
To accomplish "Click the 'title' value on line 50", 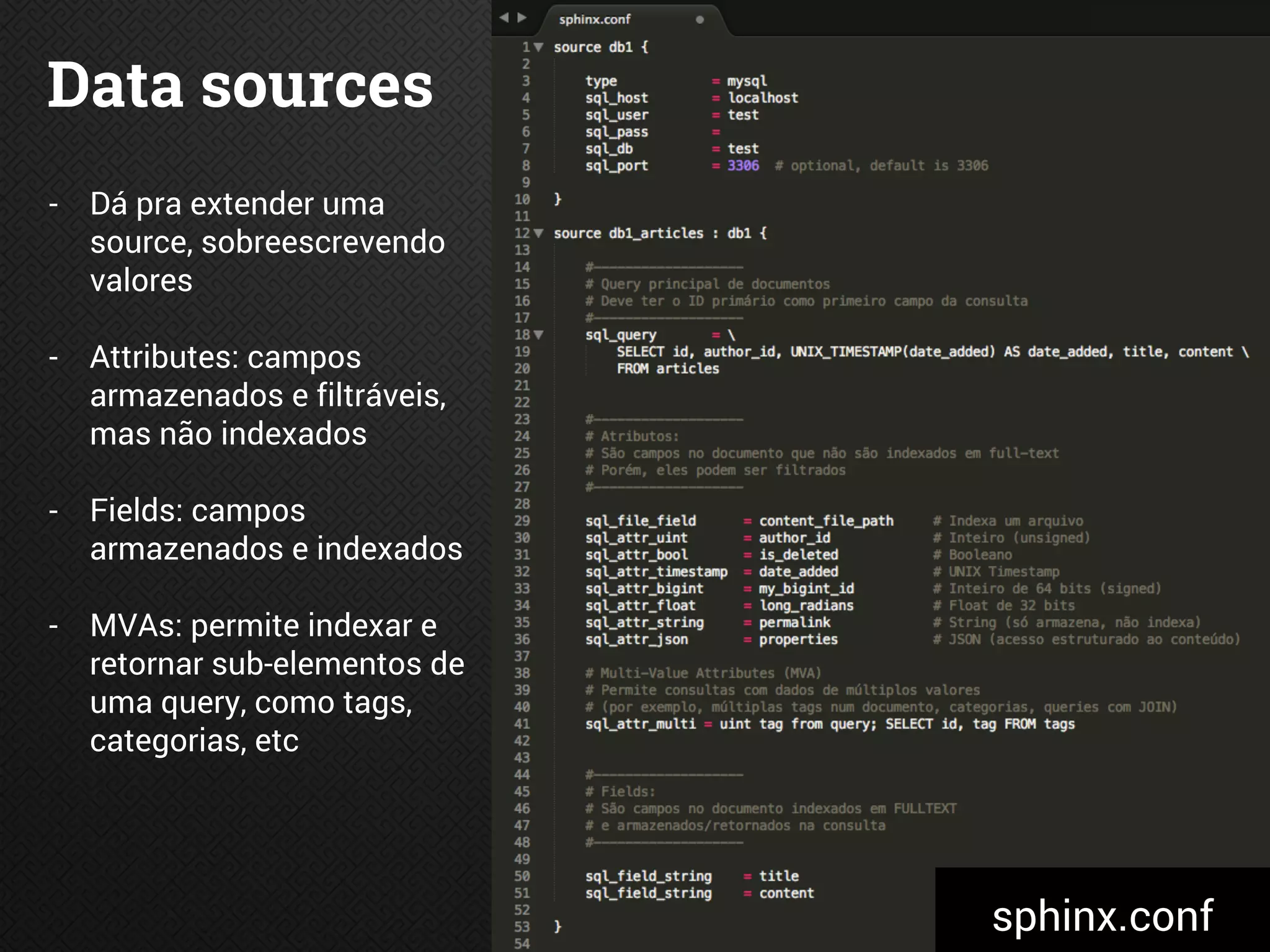I will [x=779, y=876].
